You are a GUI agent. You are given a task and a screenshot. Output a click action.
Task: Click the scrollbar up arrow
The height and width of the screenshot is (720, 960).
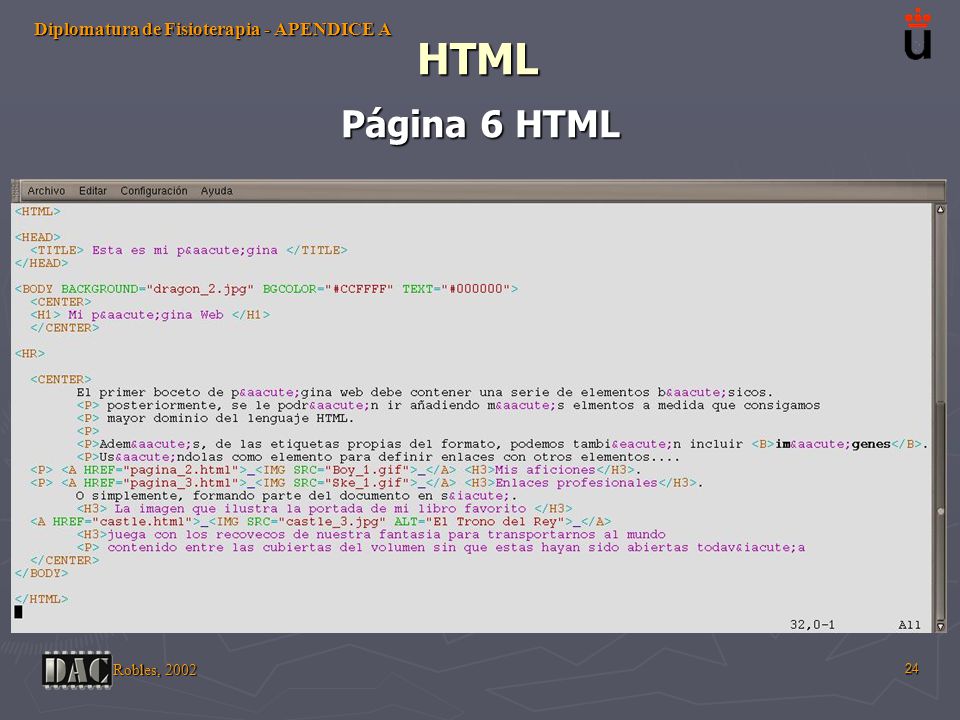coord(940,209)
